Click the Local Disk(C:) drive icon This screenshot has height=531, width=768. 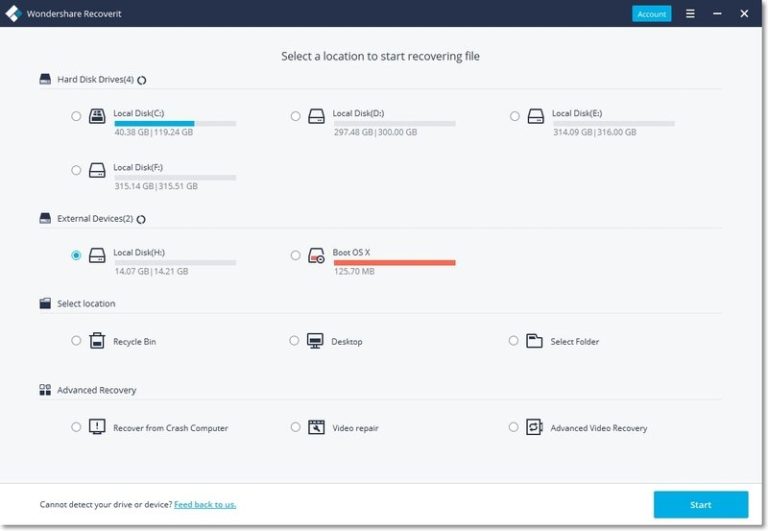(x=97, y=116)
